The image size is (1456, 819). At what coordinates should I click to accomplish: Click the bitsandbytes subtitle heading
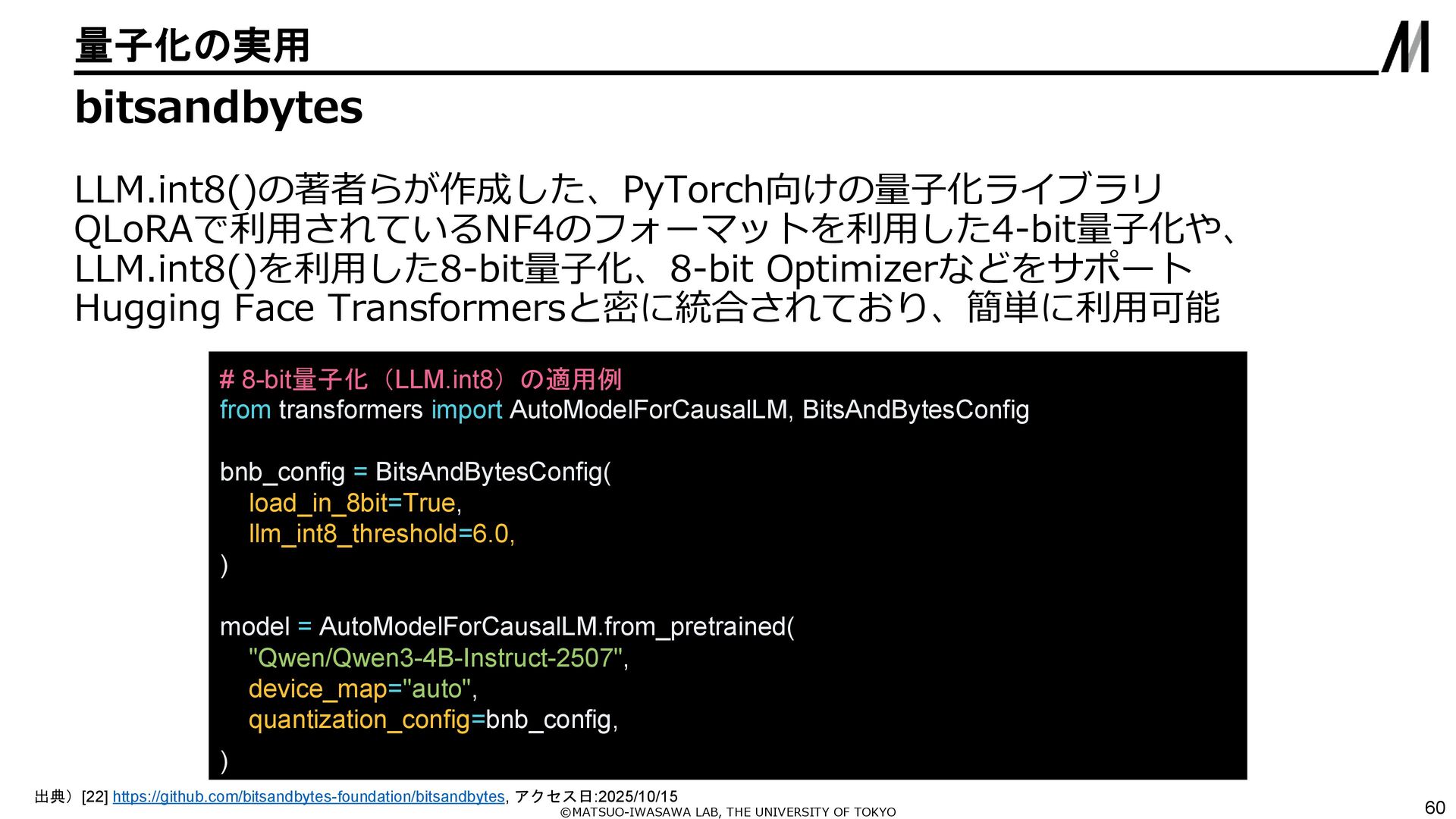click(x=218, y=108)
